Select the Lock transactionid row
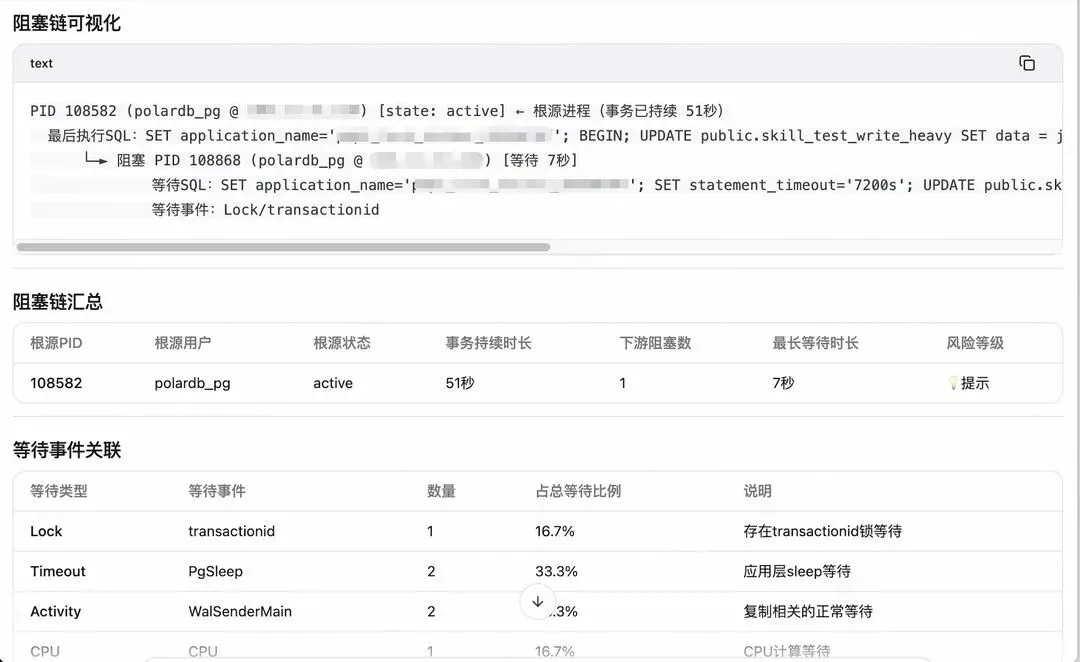The width and height of the screenshot is (1080, 662). [537, 531]
